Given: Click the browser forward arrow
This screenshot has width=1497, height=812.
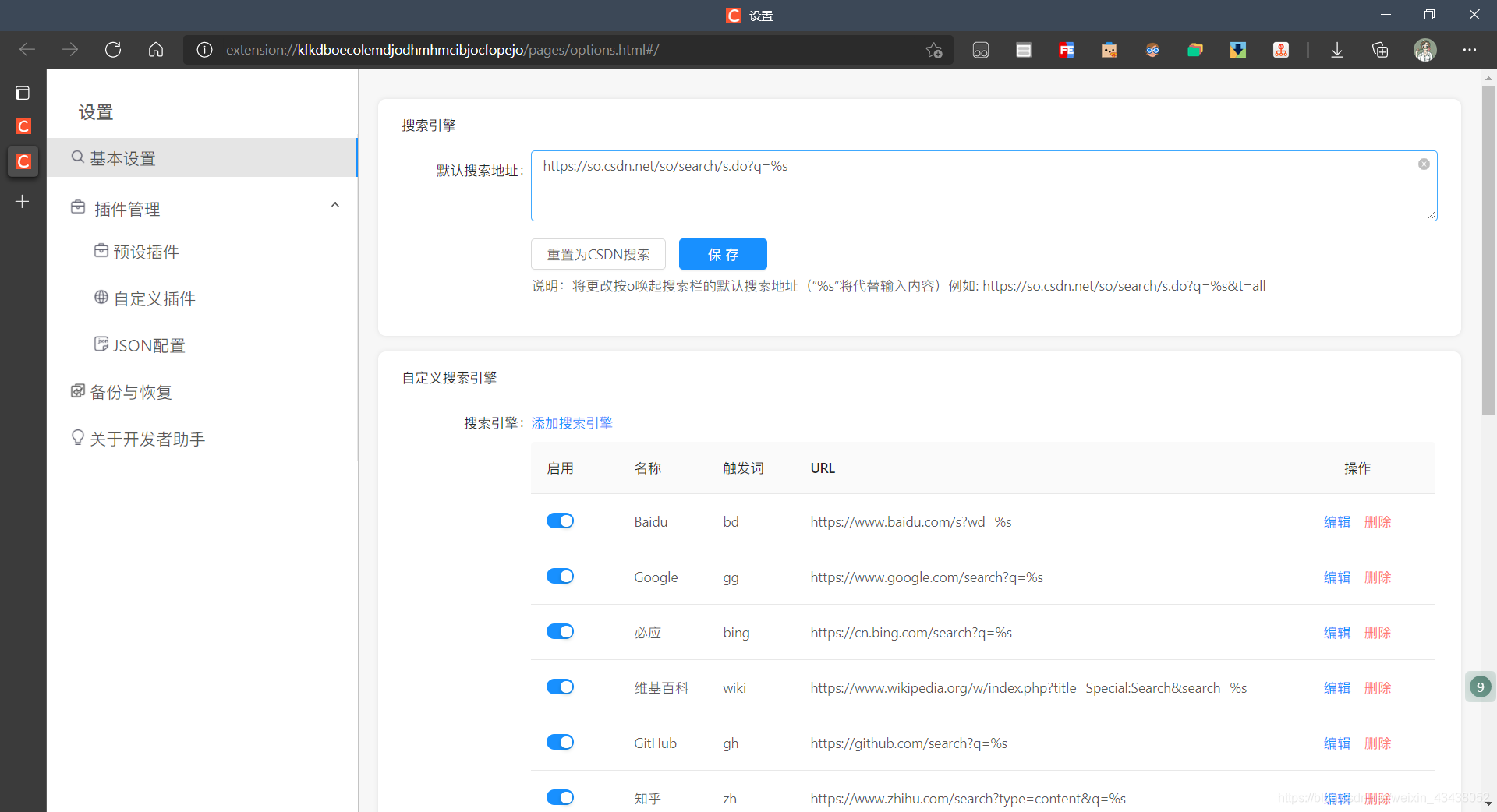Looking at the screenshot, I should click(x=70, y=50).
